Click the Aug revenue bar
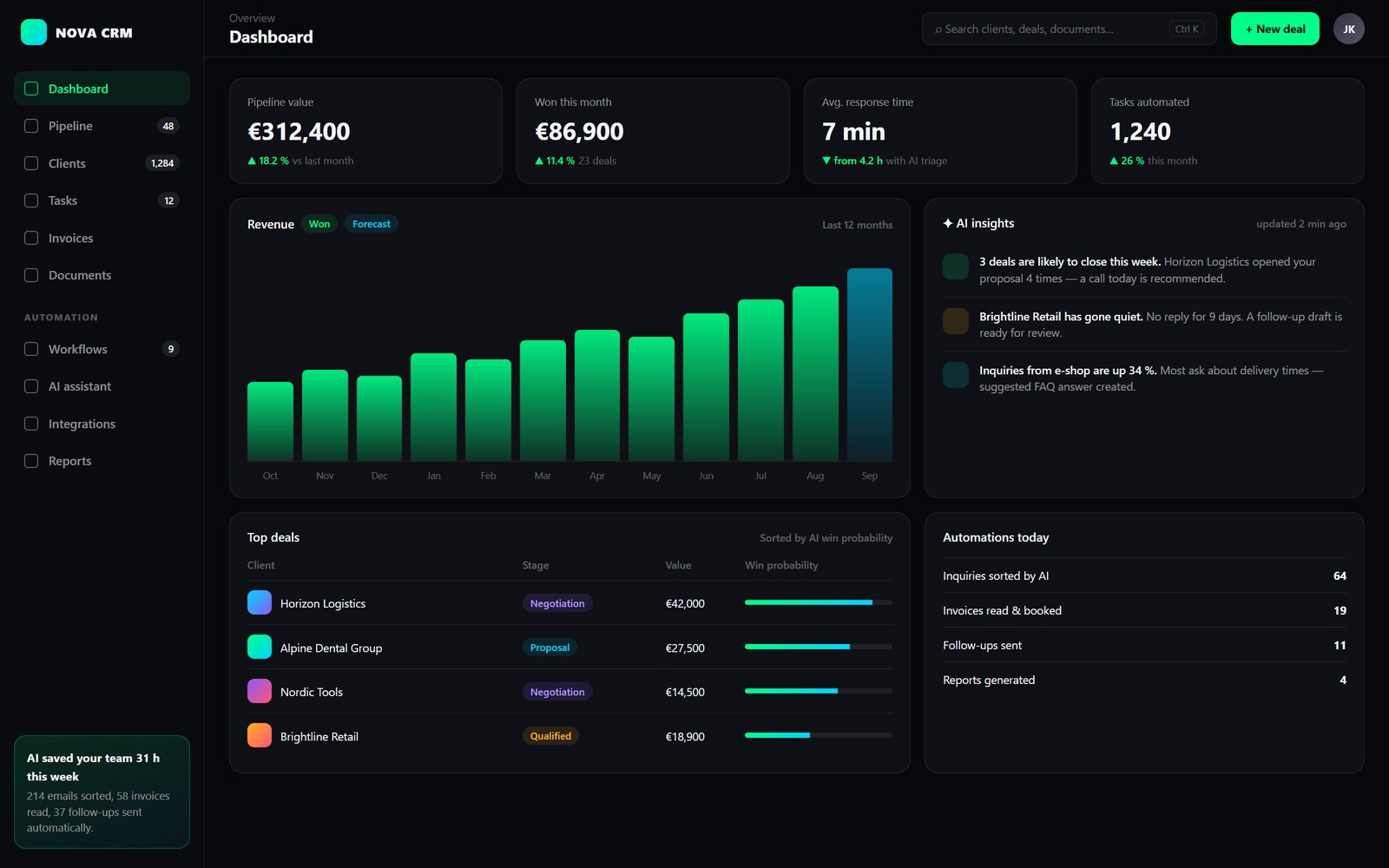The image size is (1389, 868). click(x=815, y=373)
